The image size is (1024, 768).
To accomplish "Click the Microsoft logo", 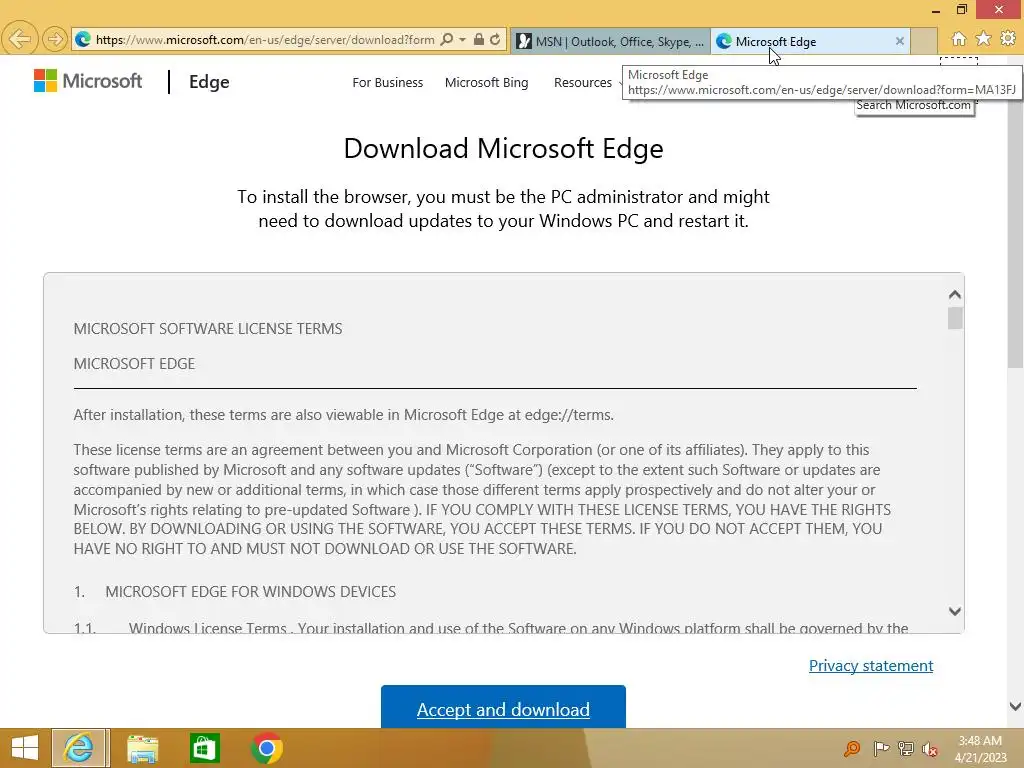I will [88, 81].
